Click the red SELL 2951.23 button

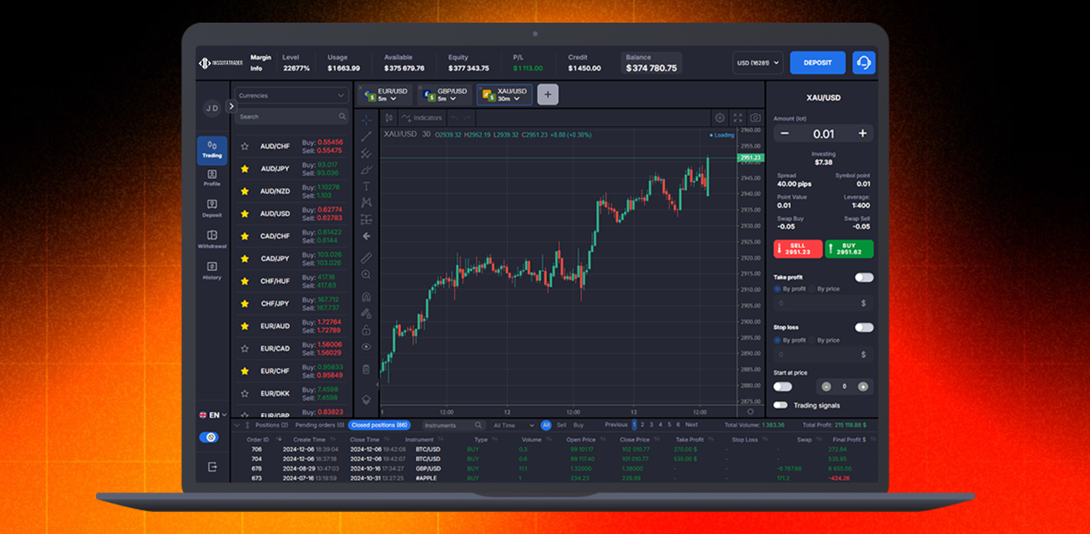coord(798,249)
